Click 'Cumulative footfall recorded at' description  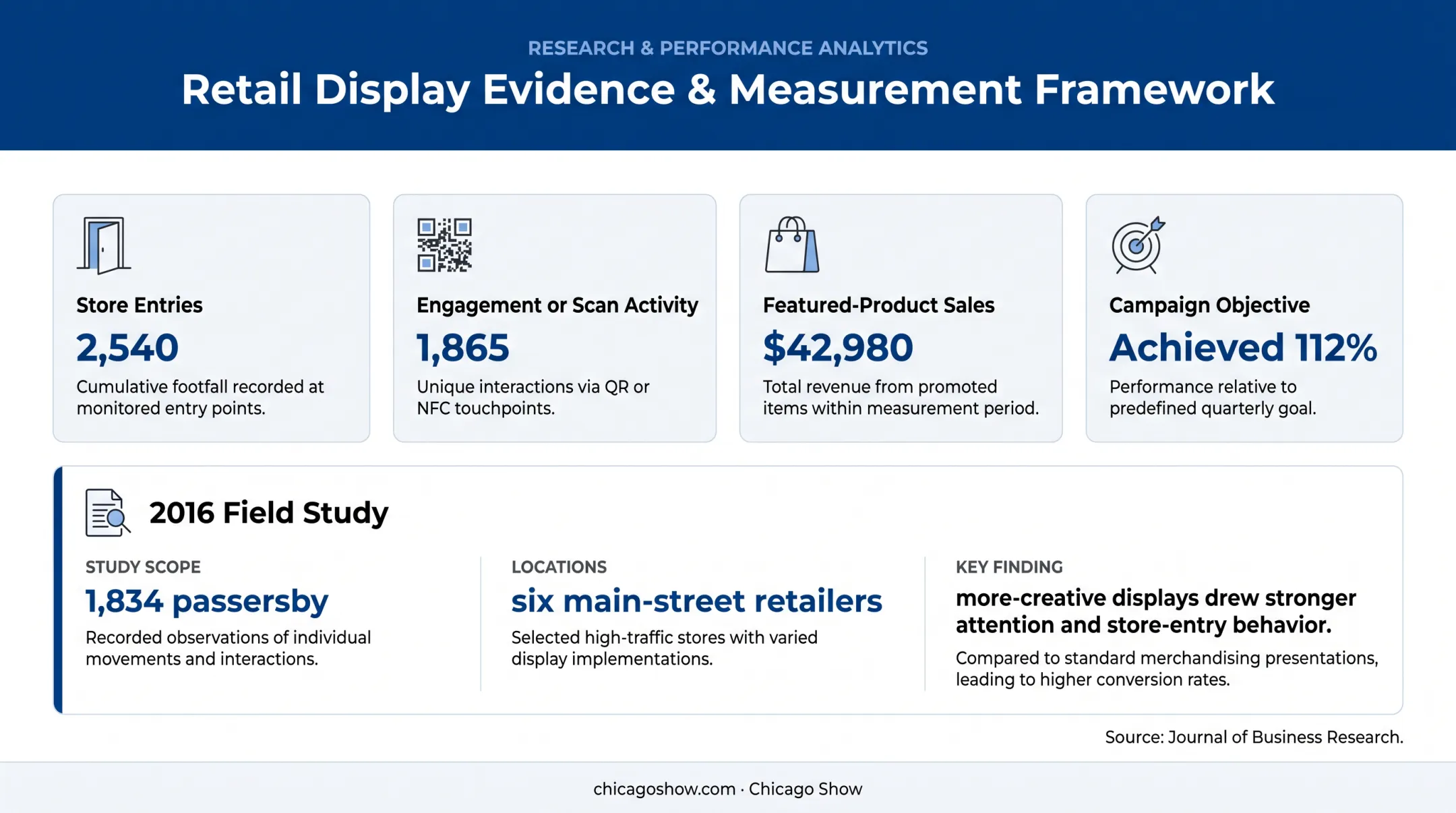[x=200, y=387]
